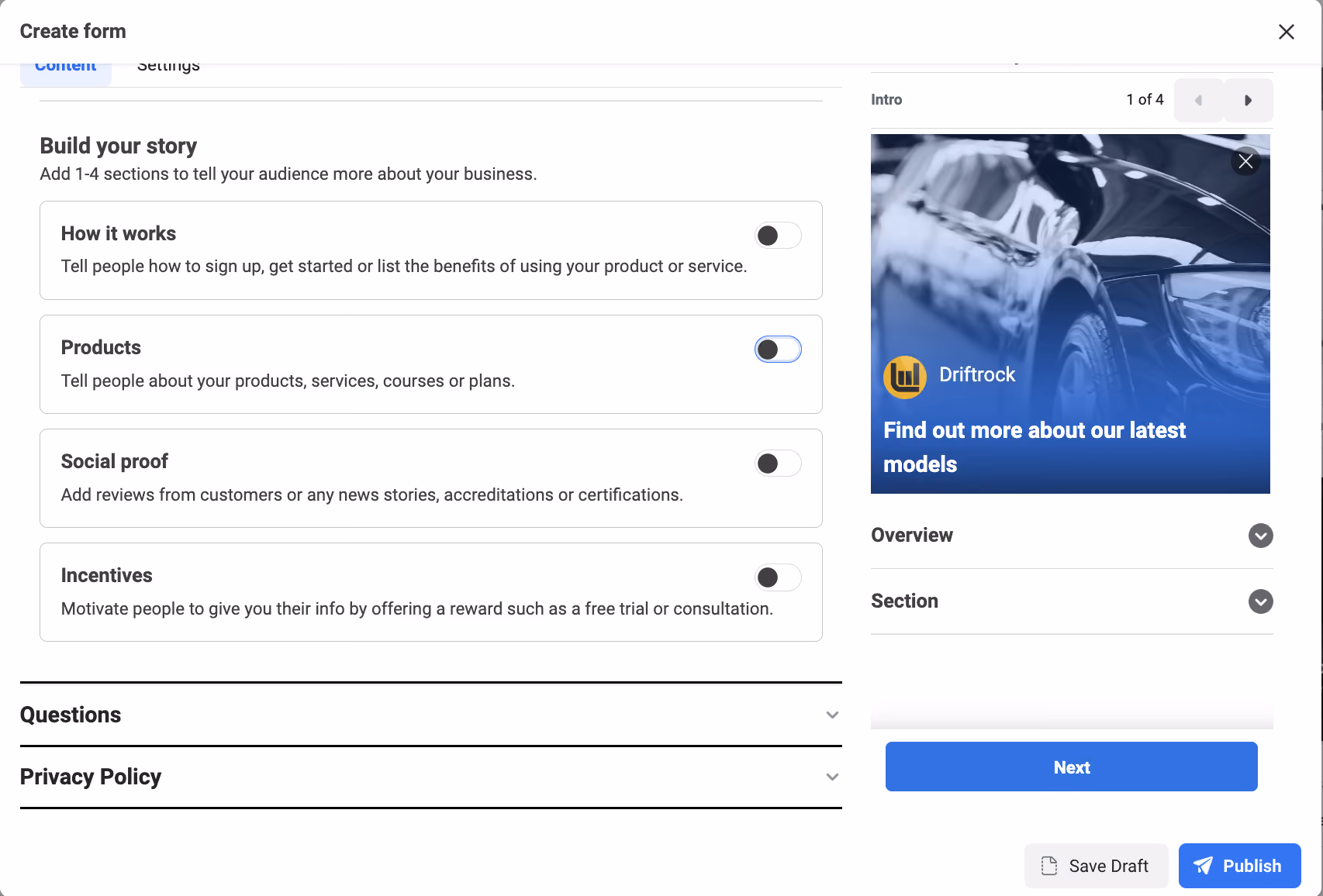Screen dimensions: 1323x896
Task: Click the Save Draft document icon
Action: pyautogui.click(x=1049, y=866)
